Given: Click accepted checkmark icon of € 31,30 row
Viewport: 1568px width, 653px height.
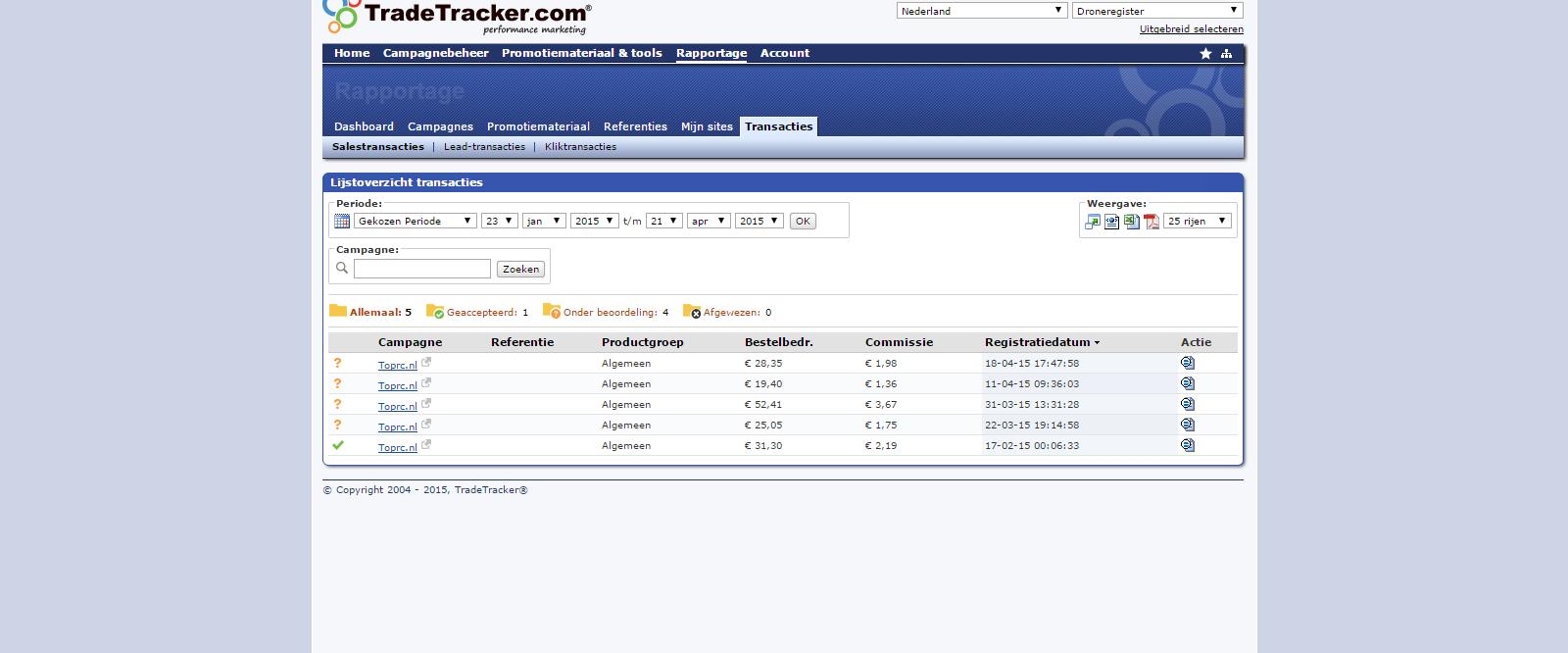Looking at the screenshot, I should pyautogui.click(x=338, y=445).
